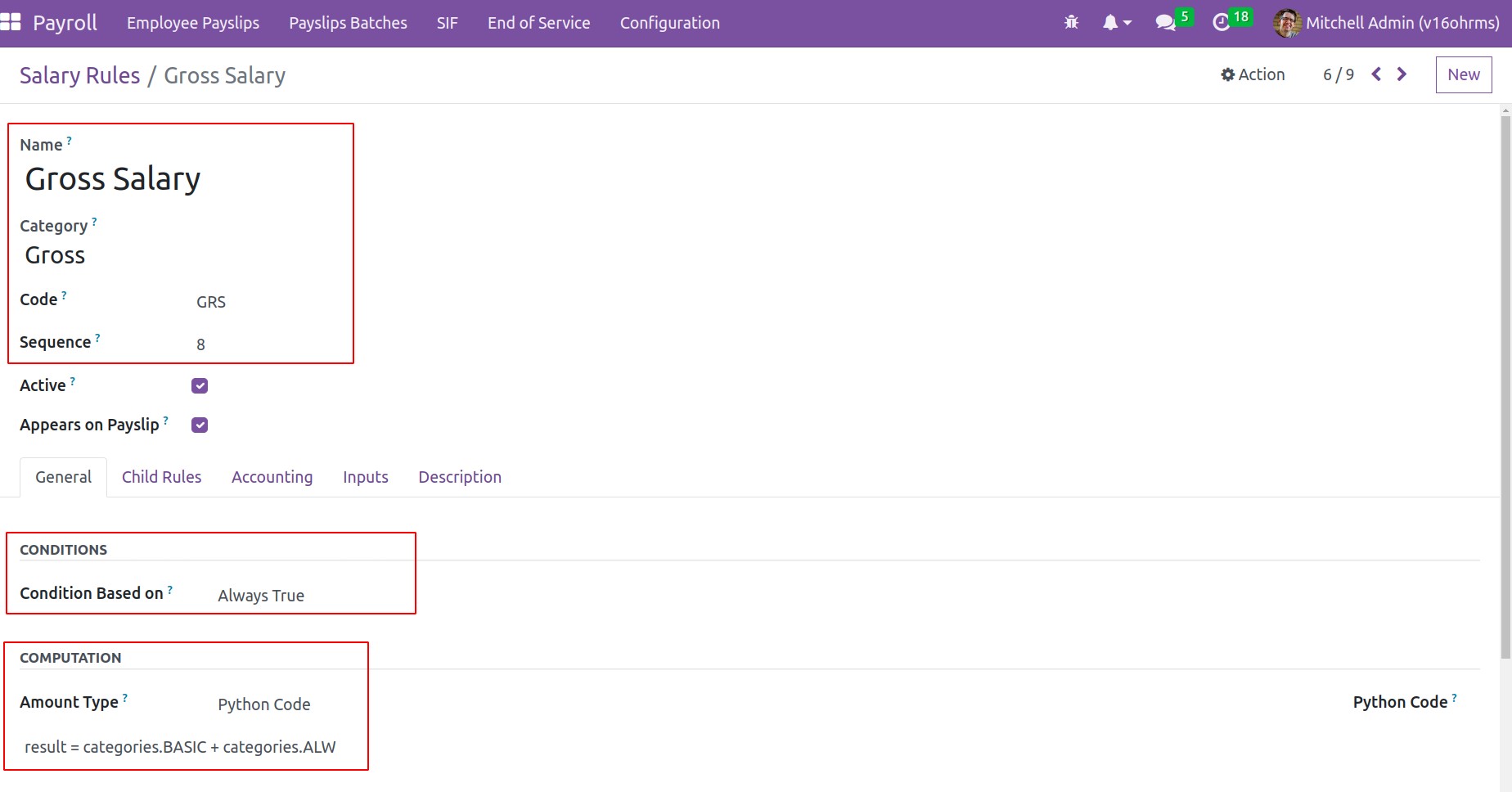The height and width of the screenshot is (792, 1512).
Task: Click the vertical page scrollbar
Action: [1505, 385]
